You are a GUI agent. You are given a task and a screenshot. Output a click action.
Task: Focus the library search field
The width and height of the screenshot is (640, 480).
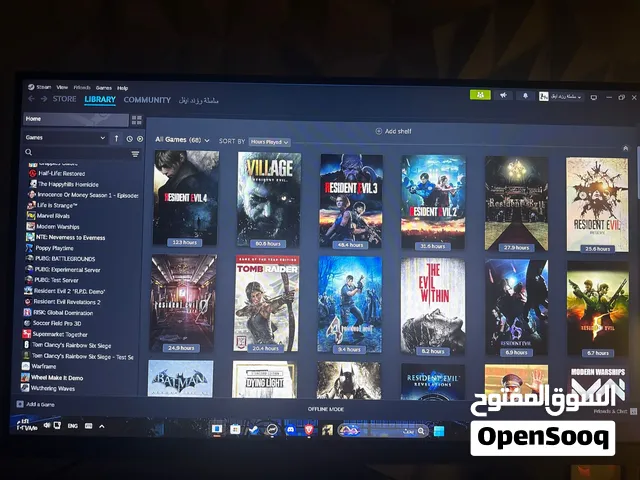78,153
